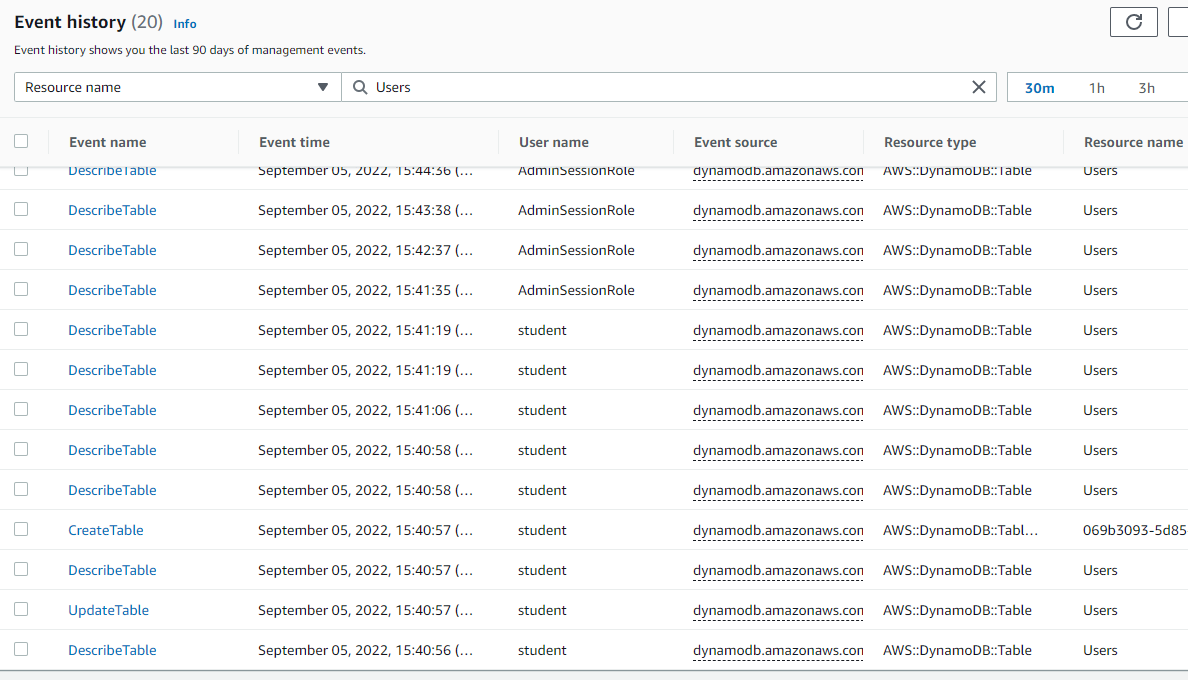Switch to the 3h time range
The image size is (1188, 680).
coord(1146,87)
